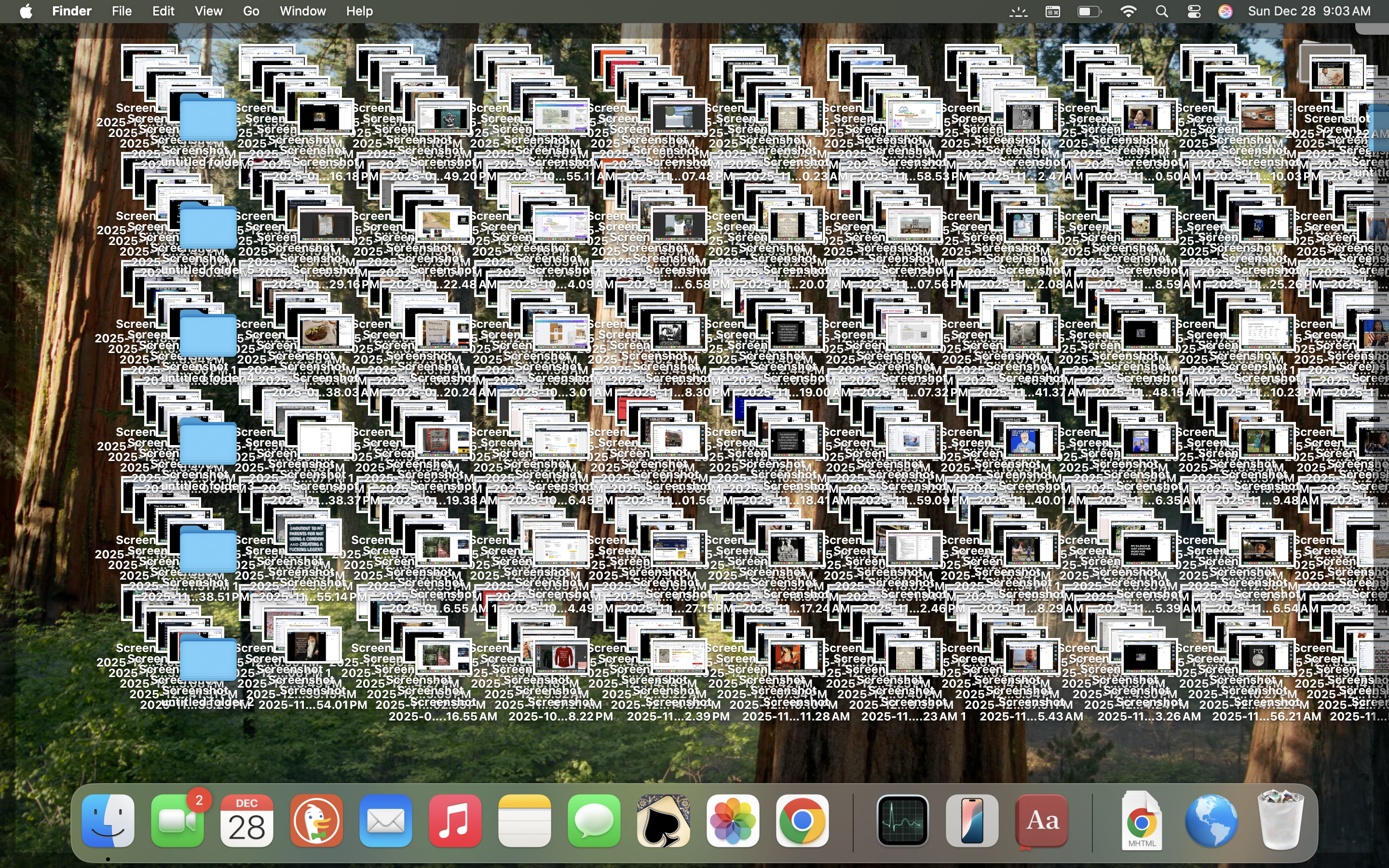Open the Photos app in Dock

pyautogui.click(x=733, y=820)
